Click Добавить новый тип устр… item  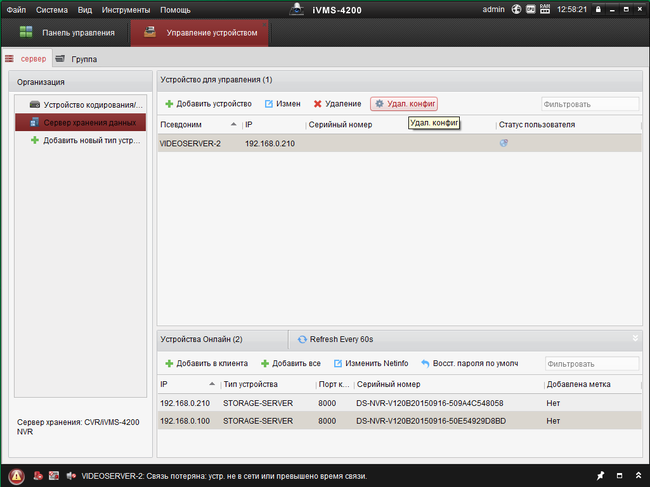click(x=80, y=140)
